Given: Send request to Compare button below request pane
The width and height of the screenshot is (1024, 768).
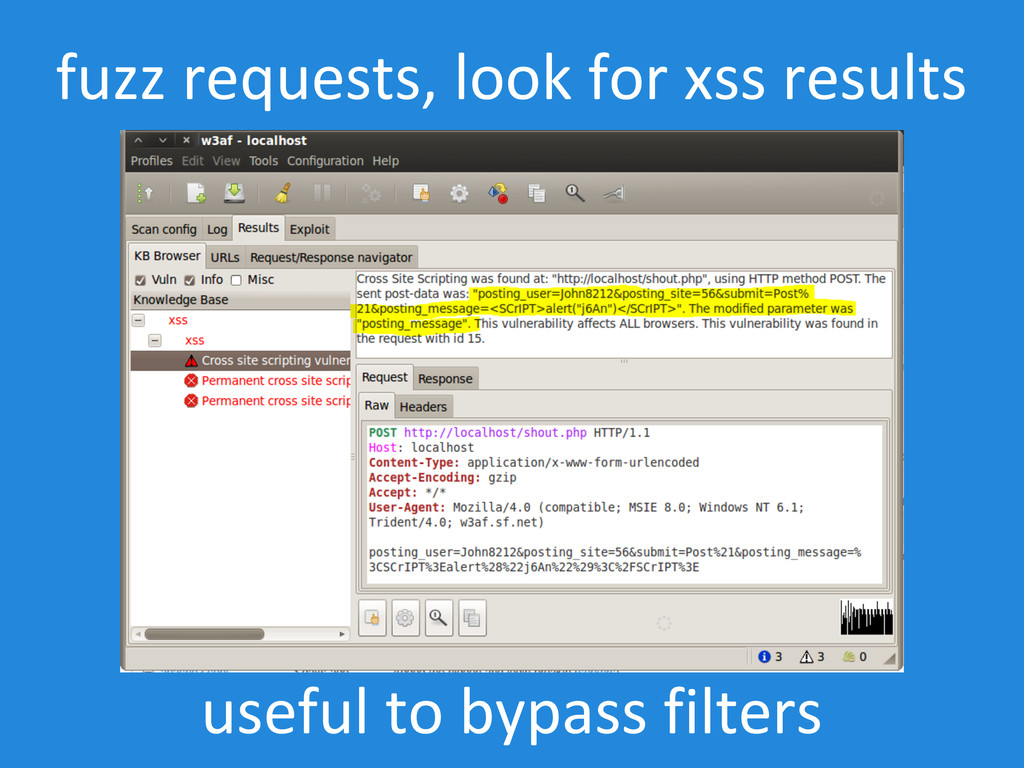Looking at the screenshot, I should [x=472, y=617].
